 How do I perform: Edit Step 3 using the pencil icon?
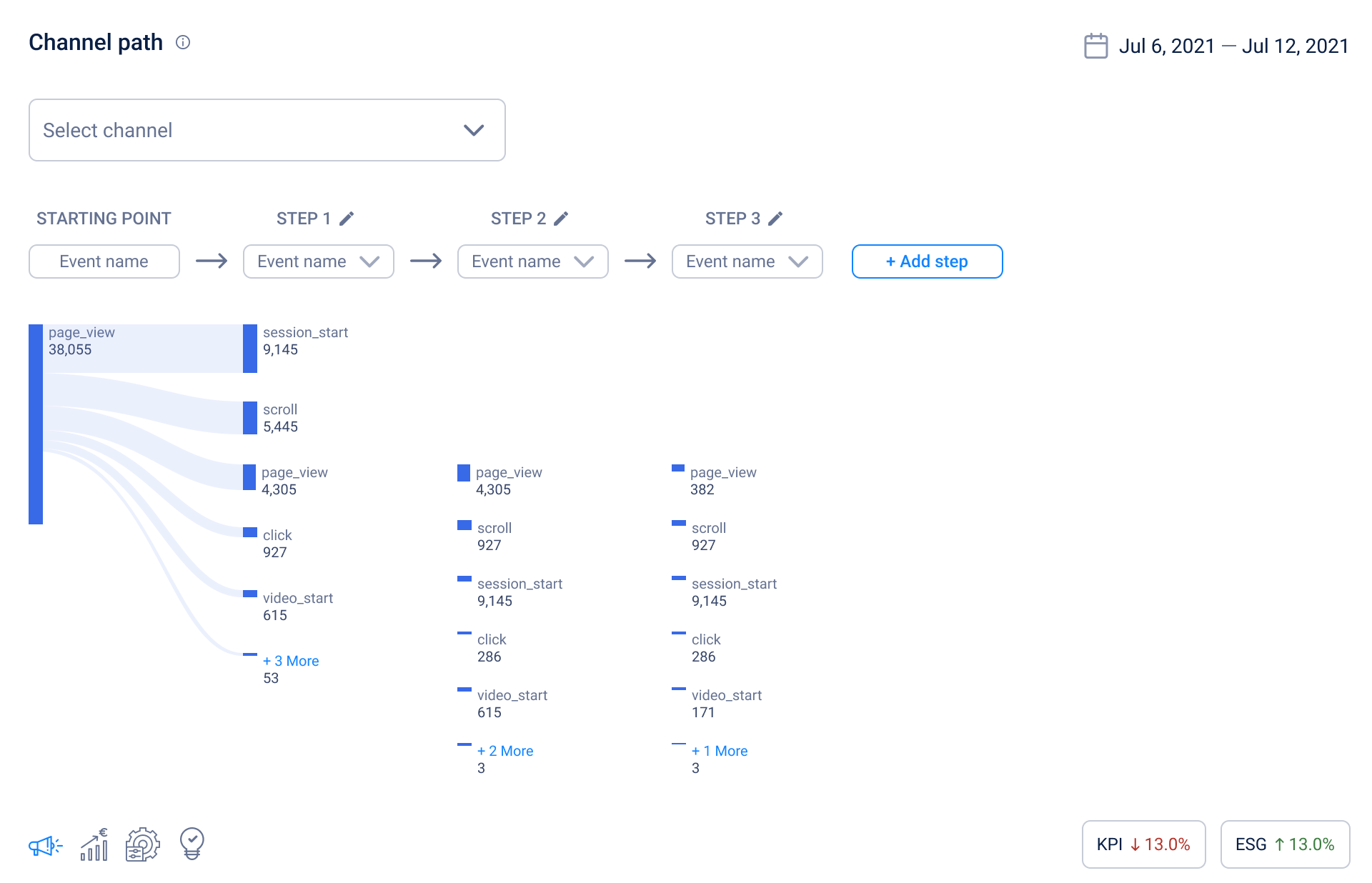[775, 219]
